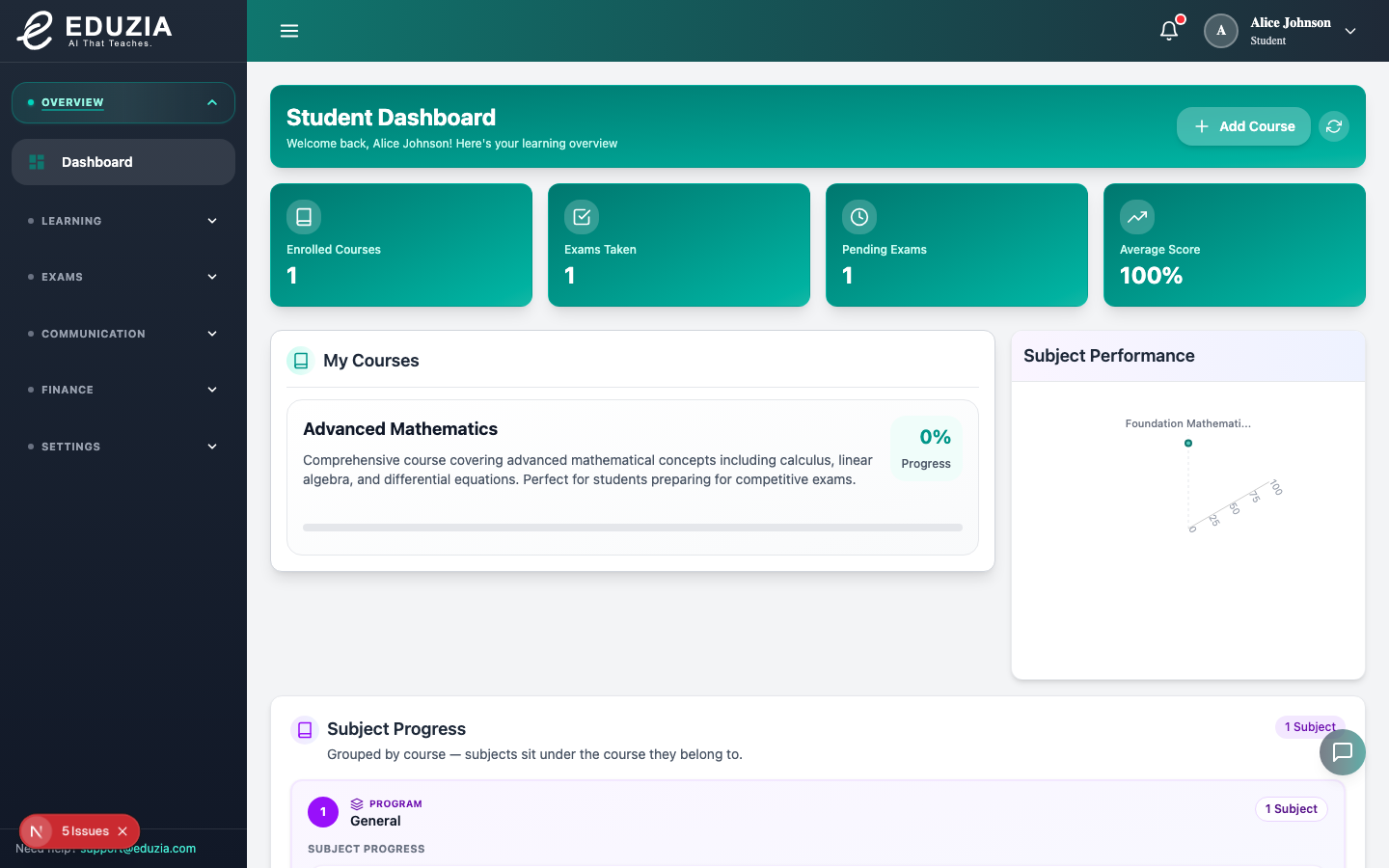
Task: Click the Eduzia logo icon
Action: [x=36, y=30]
